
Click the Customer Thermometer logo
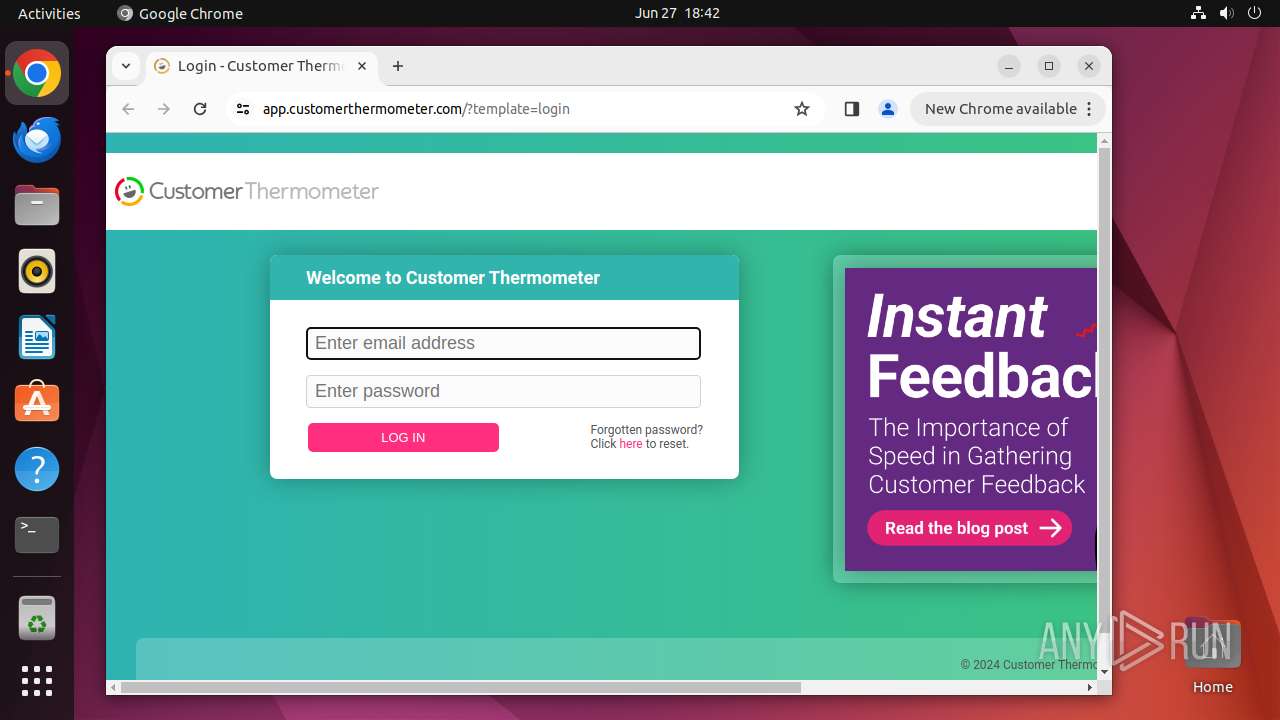pos(247,191)
